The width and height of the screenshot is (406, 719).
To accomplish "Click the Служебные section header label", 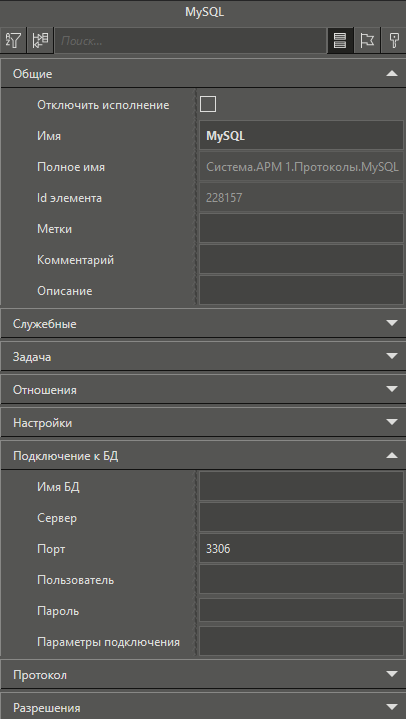I will coord(44,324).
